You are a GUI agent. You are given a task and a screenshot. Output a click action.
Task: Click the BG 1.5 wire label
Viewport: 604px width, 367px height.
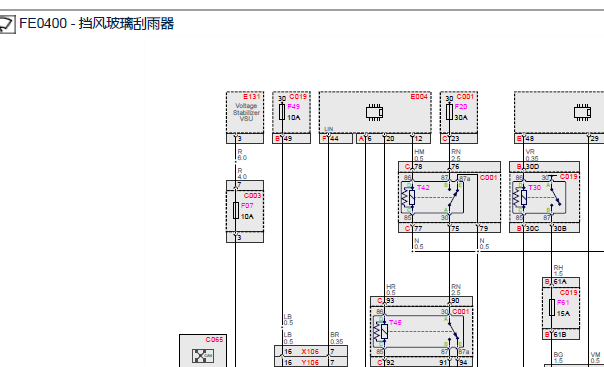point(558,357)
